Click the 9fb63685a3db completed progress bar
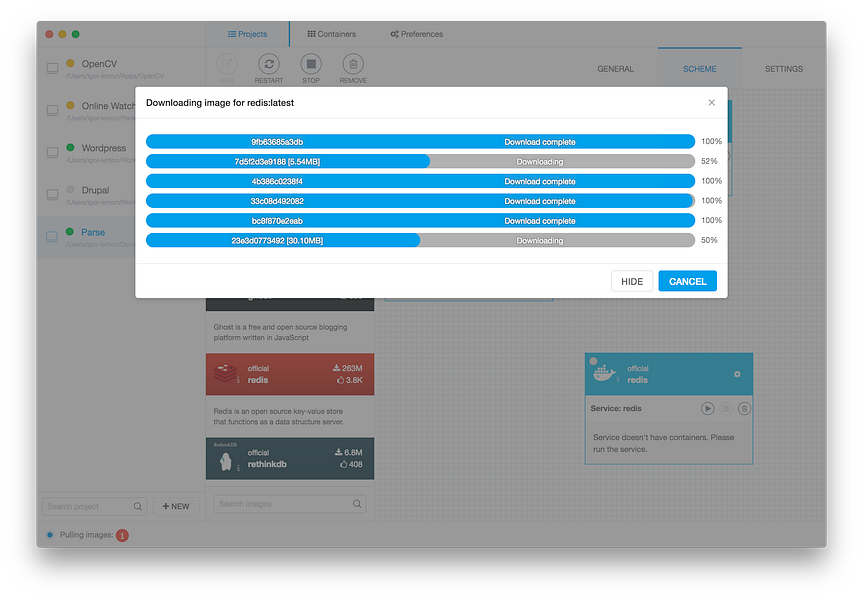The image size is (863, 600). 420,141
